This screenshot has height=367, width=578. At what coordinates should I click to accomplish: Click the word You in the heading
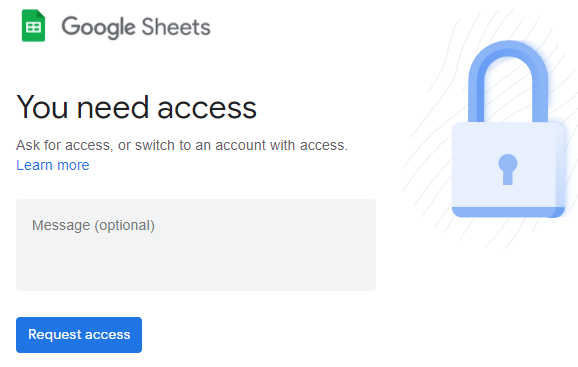point(42,107)
